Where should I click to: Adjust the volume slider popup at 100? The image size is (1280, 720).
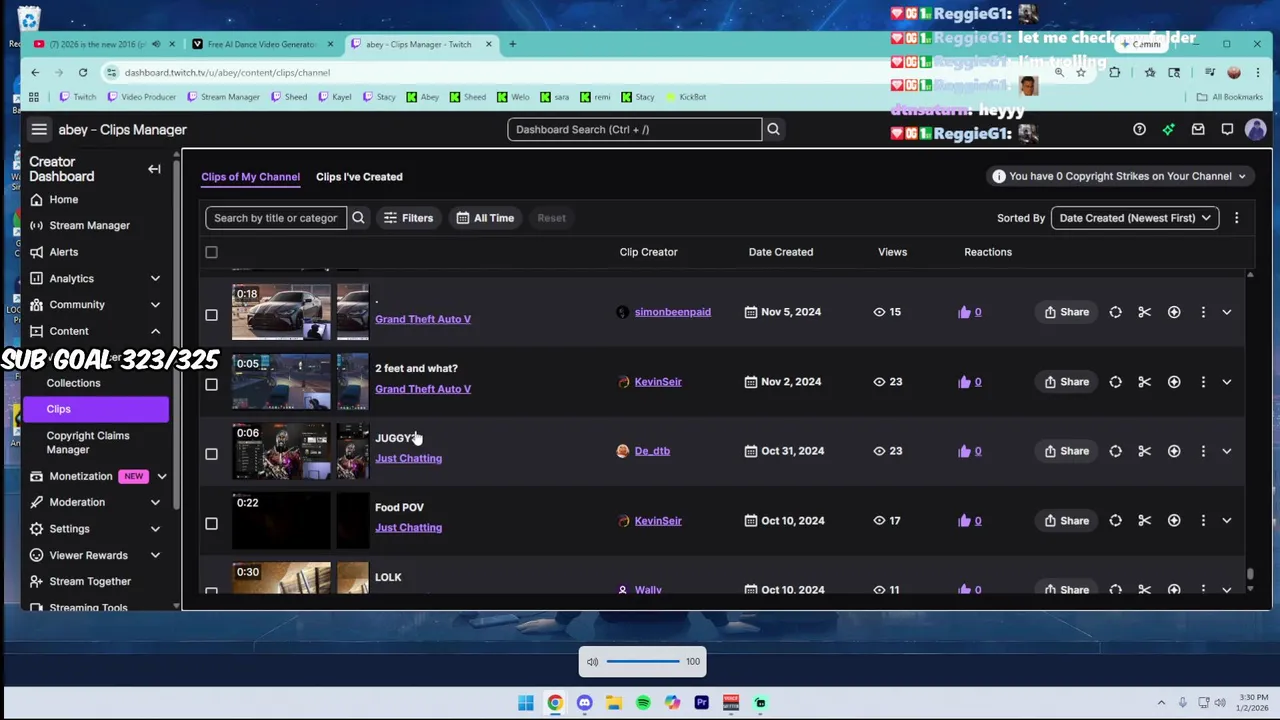tap(642, 661)
